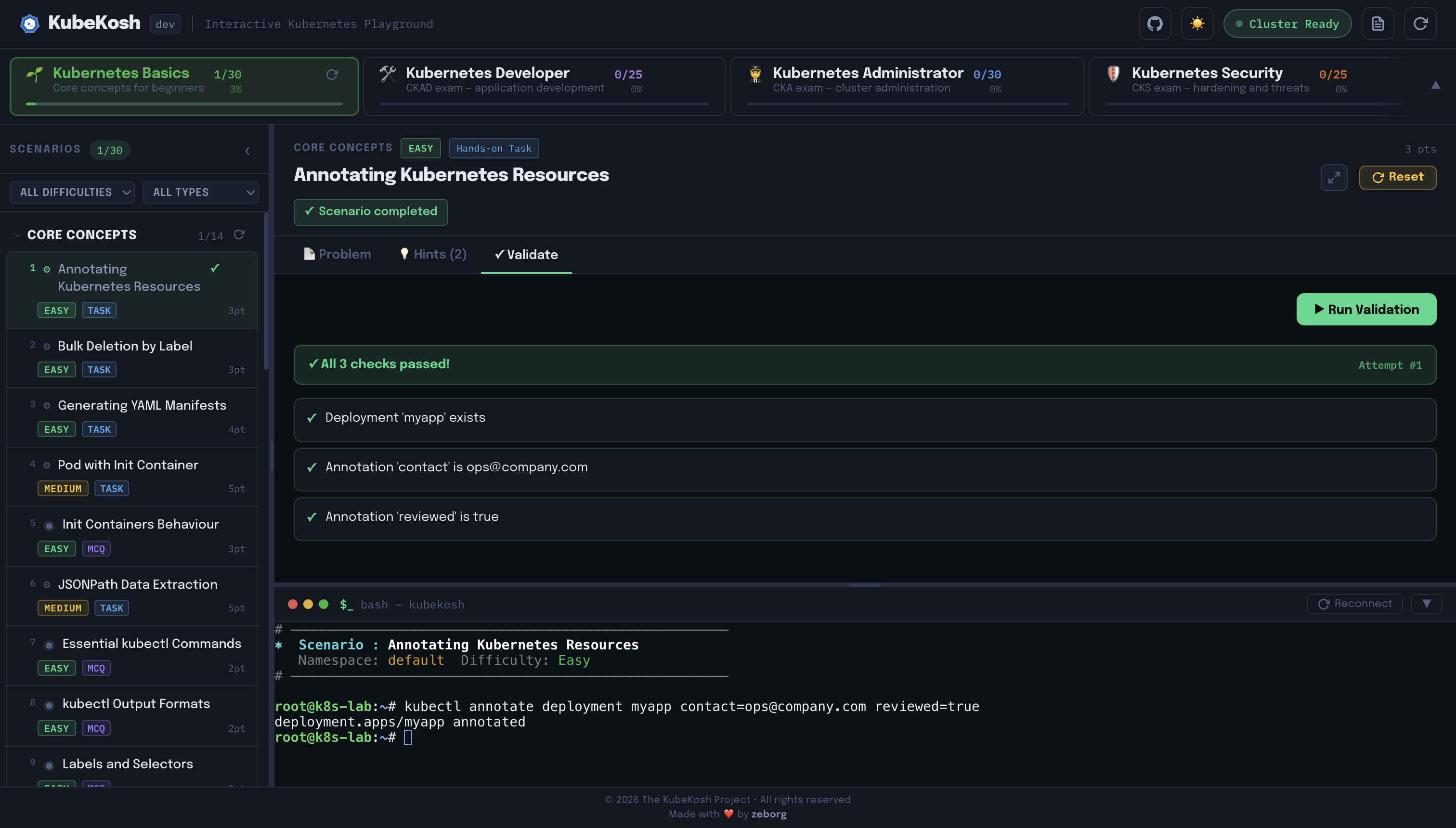Open scenario Pod with Init Container
1456x828 pixels.
[x=132, y=478]
